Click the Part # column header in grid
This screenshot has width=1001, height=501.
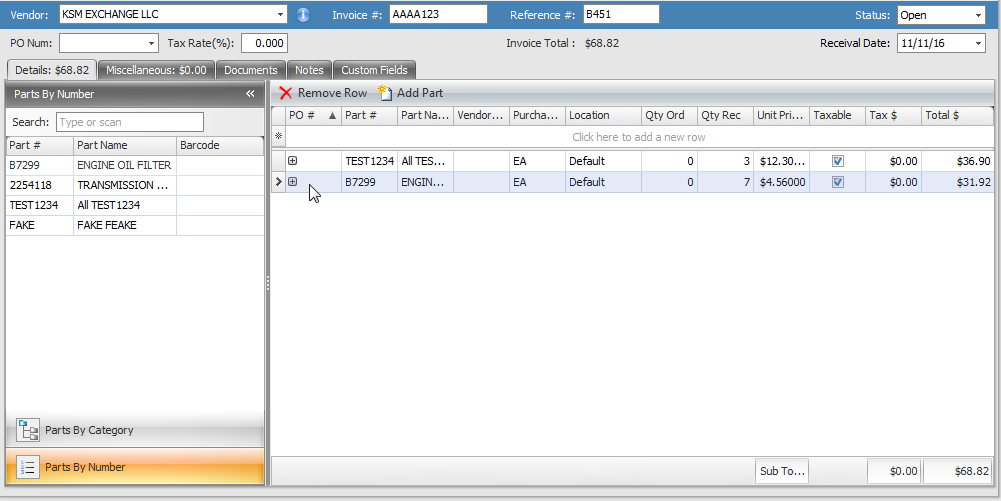pos(369,116)
